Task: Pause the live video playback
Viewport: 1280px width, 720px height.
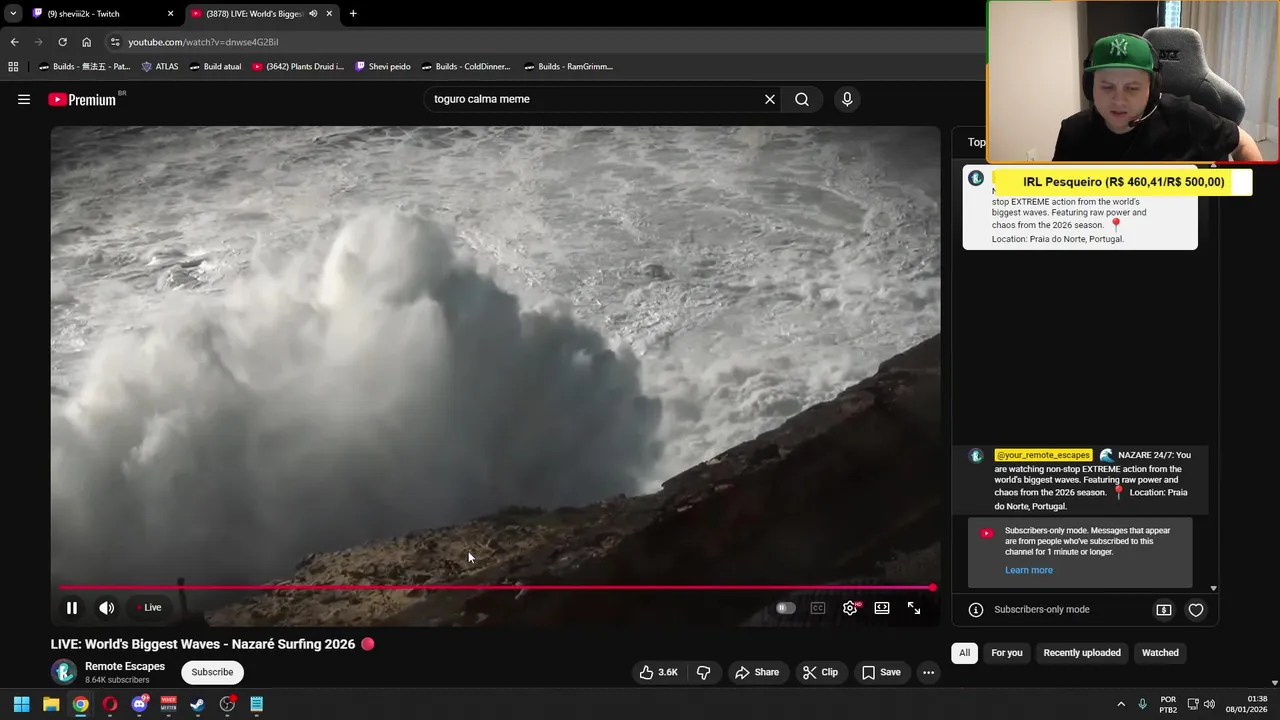Action: pyautogui.click(x=72, y=607)
